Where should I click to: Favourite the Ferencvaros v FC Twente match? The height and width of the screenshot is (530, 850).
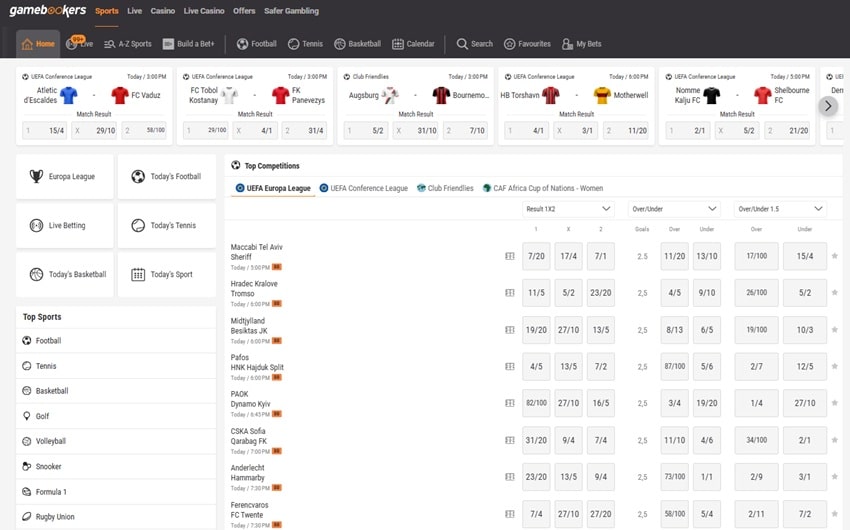[x=835, y=514]
